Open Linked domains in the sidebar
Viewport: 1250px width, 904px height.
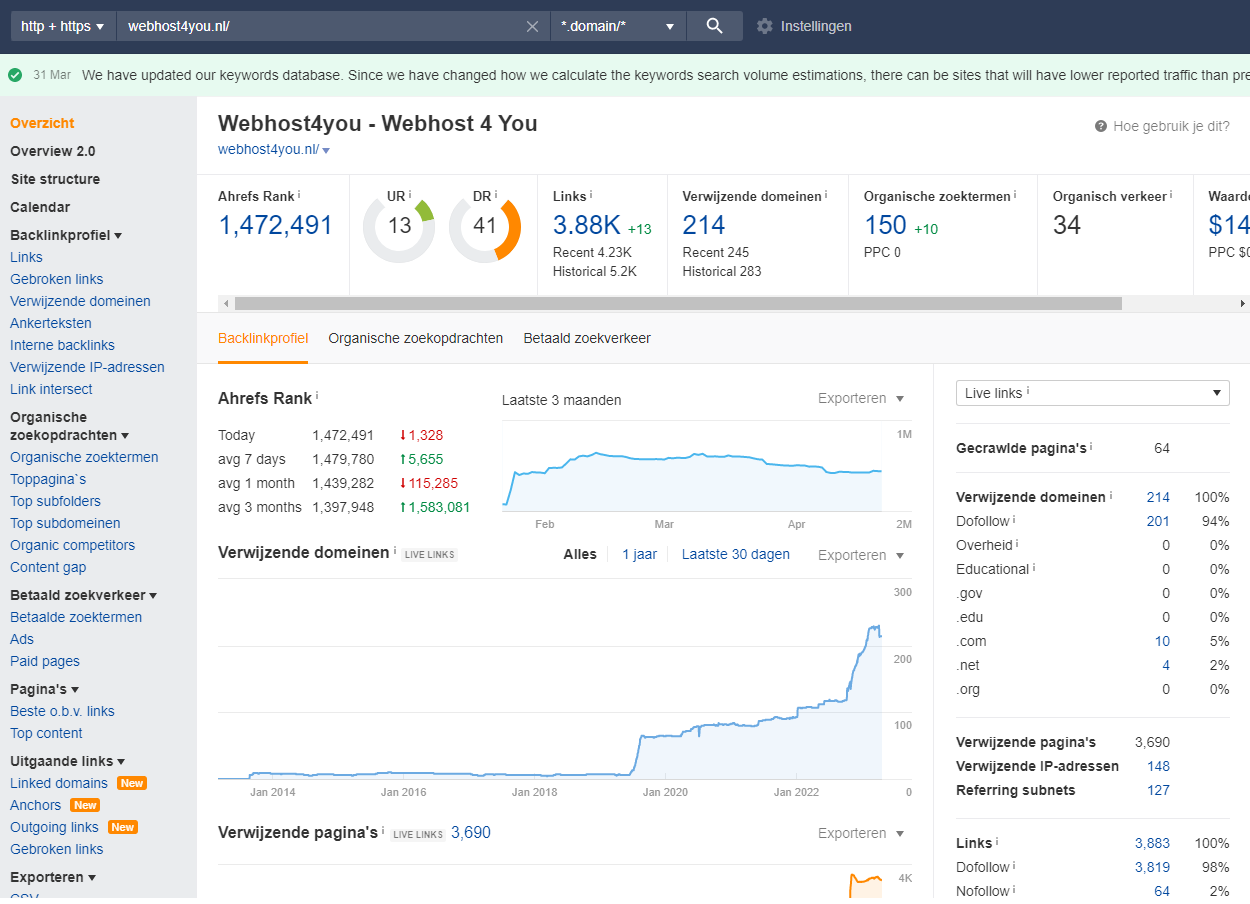point(59,783)
